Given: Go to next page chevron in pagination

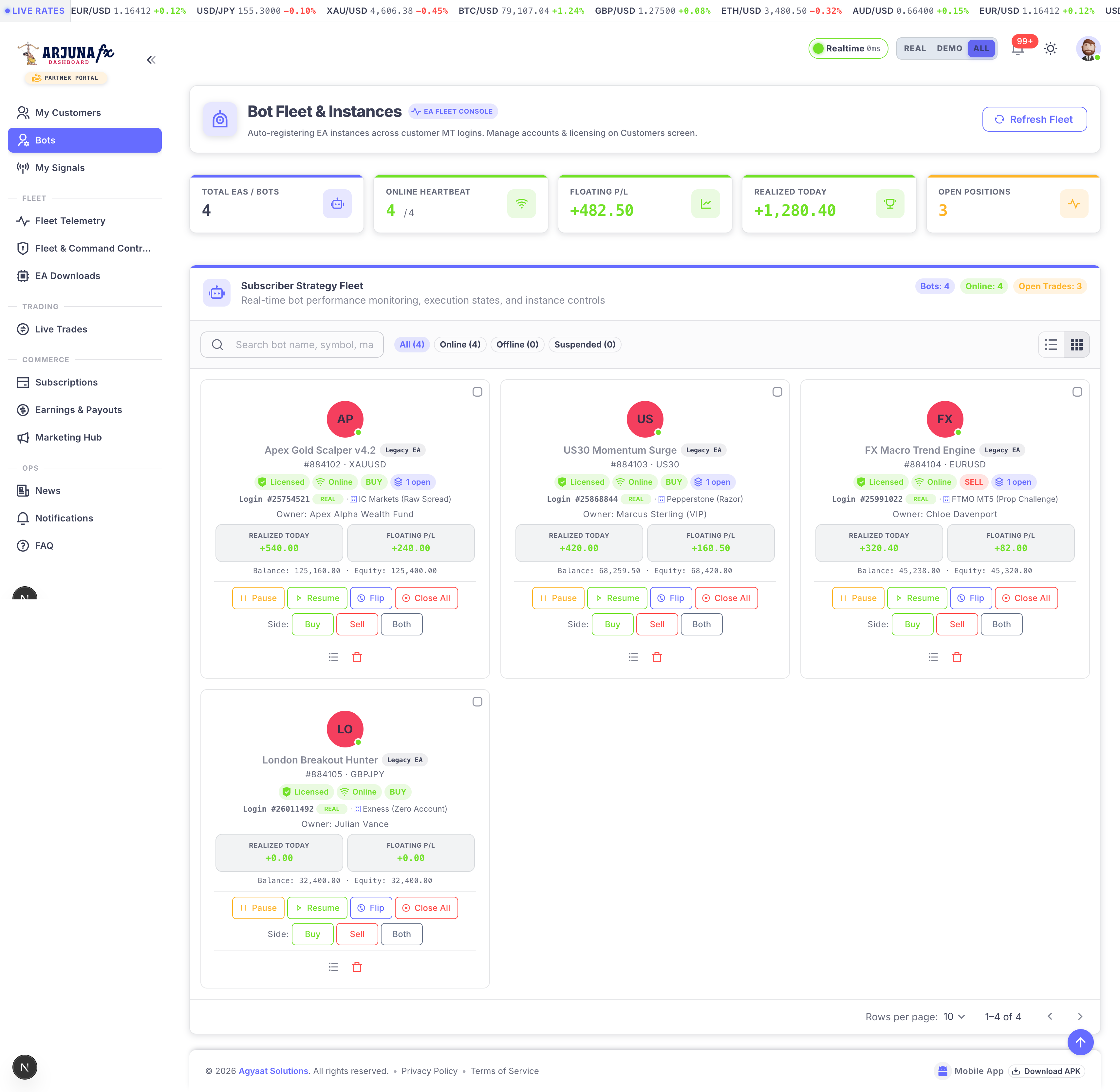Looking at the screenshot, I should coord(1080,1017).
